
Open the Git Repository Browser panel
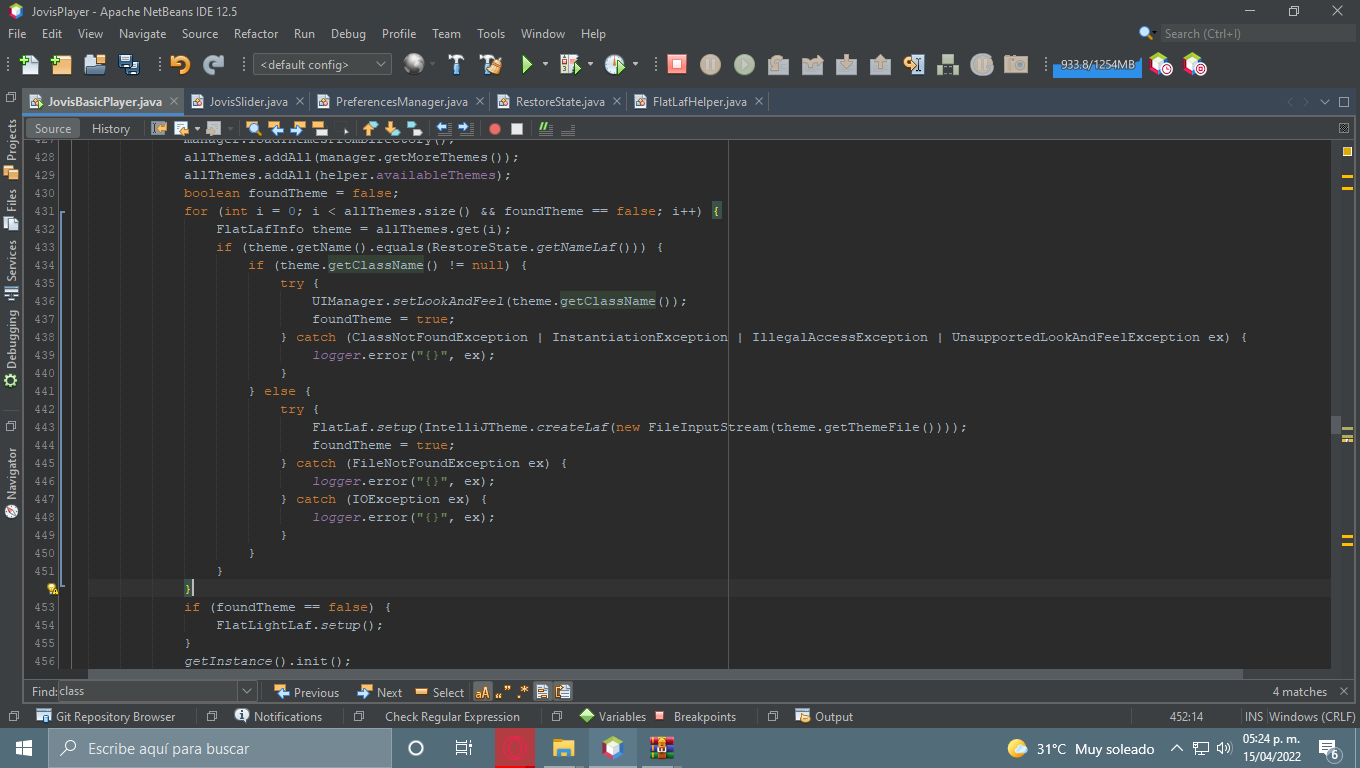tap(105, 716)
